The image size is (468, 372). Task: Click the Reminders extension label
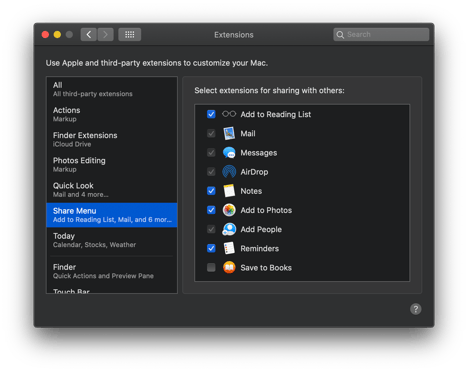[260, 248]
